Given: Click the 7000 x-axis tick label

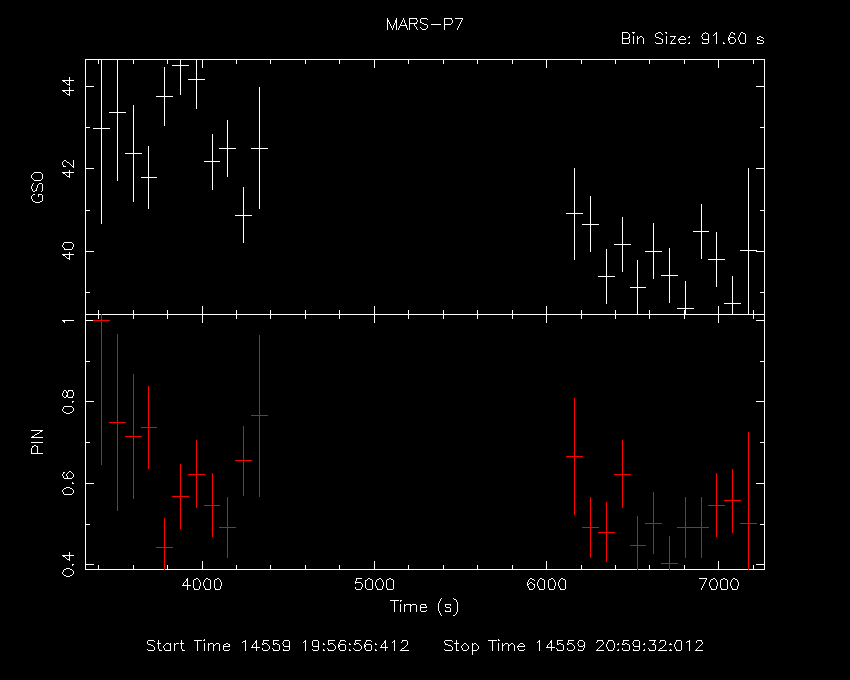Looking at the screenshot, I should click(719, 585).
